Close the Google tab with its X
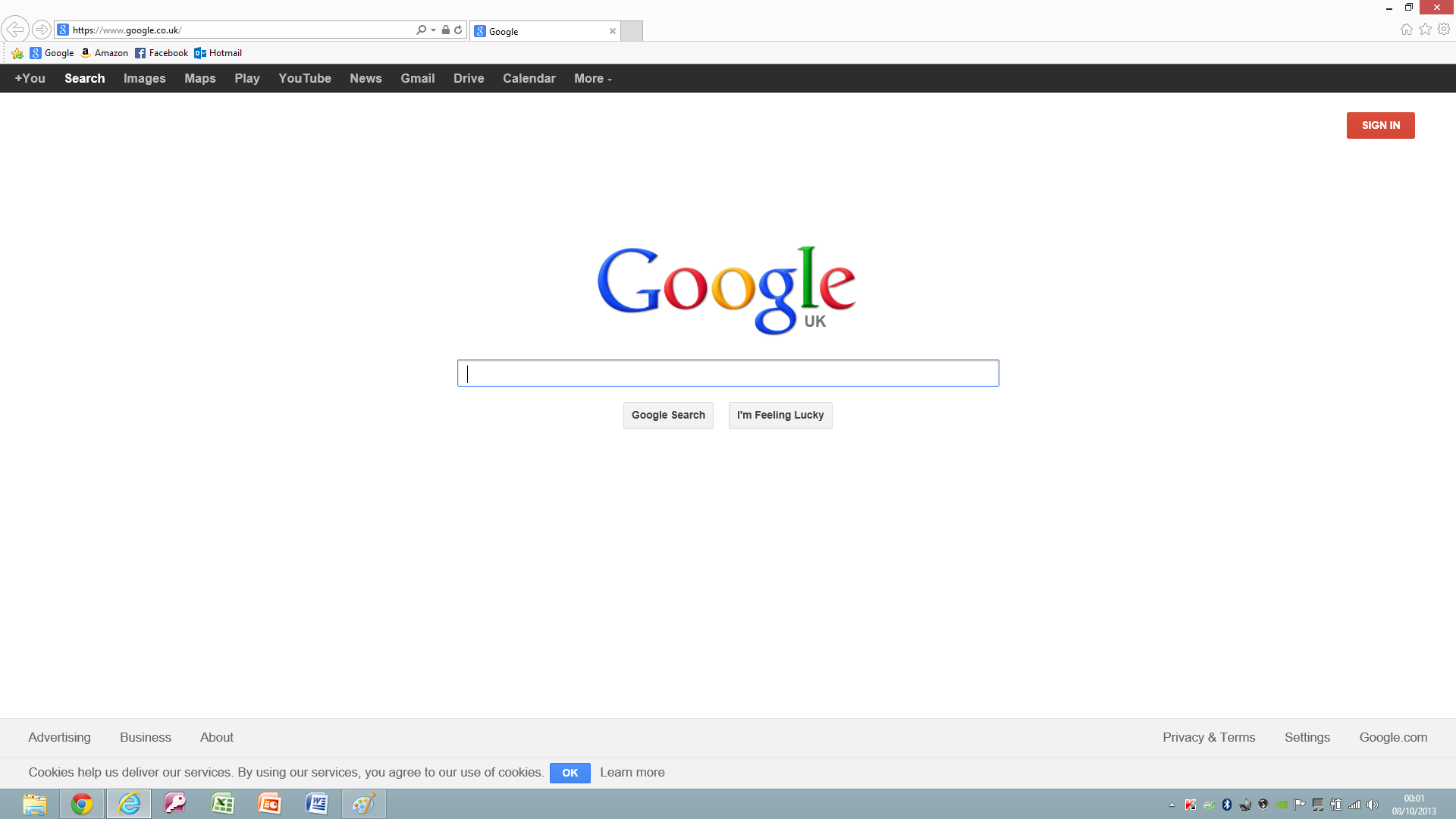 coord(612,31)
